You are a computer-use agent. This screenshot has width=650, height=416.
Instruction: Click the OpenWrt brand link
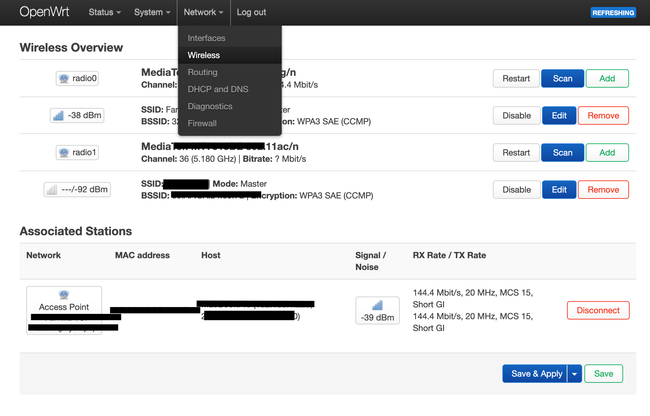(45, 12)
